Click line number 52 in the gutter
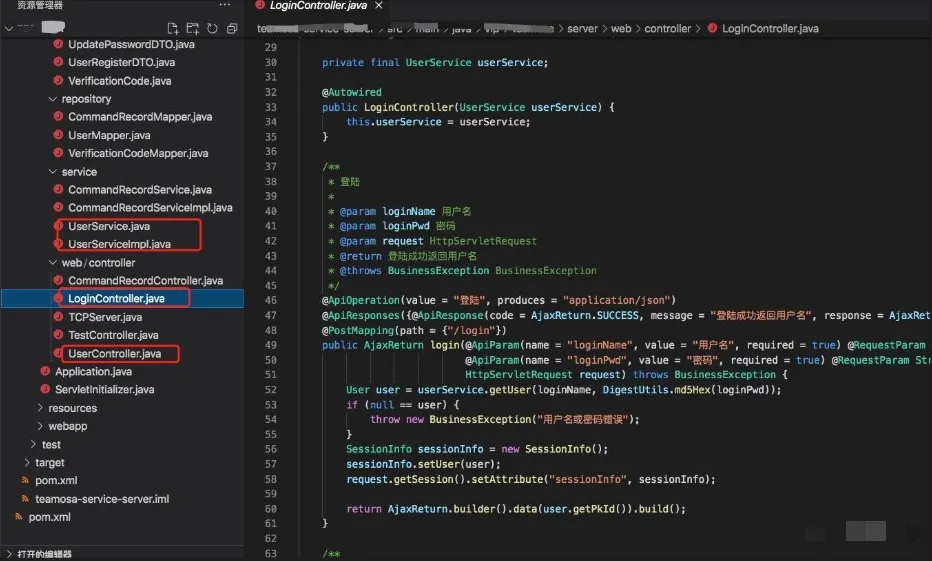 click(270, 389)
